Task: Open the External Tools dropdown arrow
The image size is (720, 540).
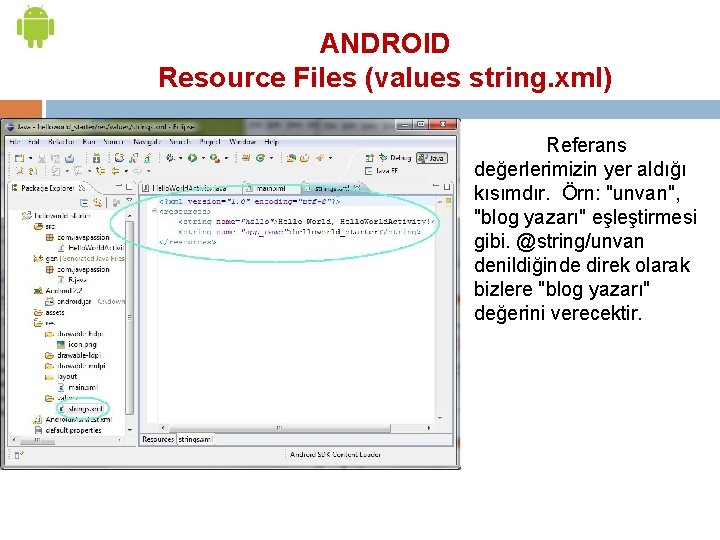Action: click(x=226, y=158)
